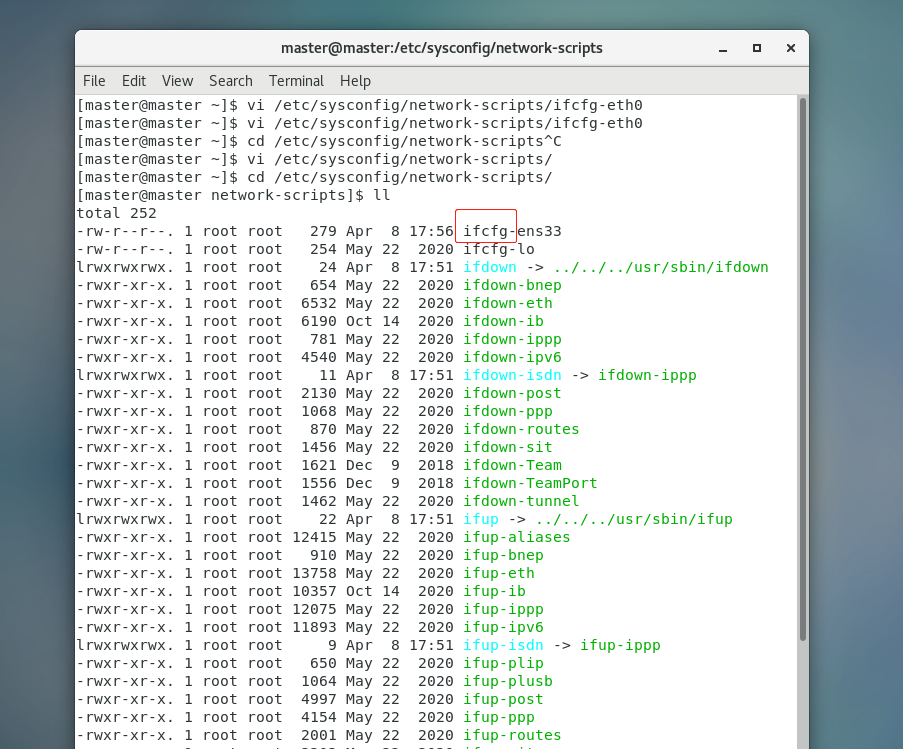Image resolution: width=903 pixels, height=749 pixels.
Task: Open the View menu
Action: click(x=177, y=81)
